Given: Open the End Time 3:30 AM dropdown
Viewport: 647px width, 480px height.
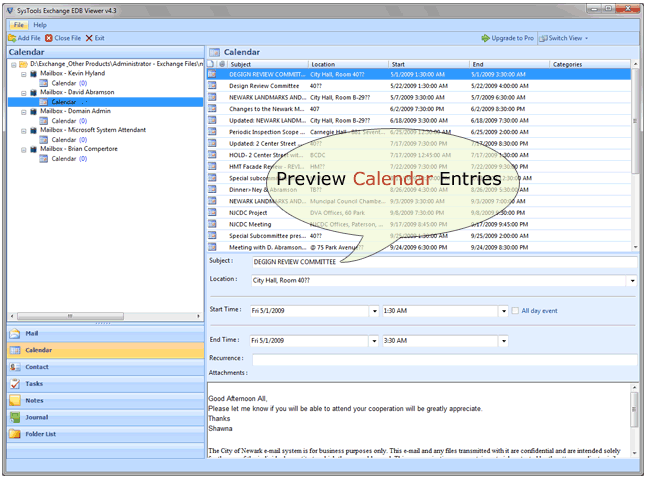Looking at the screenshot, I should coord(503,341).
